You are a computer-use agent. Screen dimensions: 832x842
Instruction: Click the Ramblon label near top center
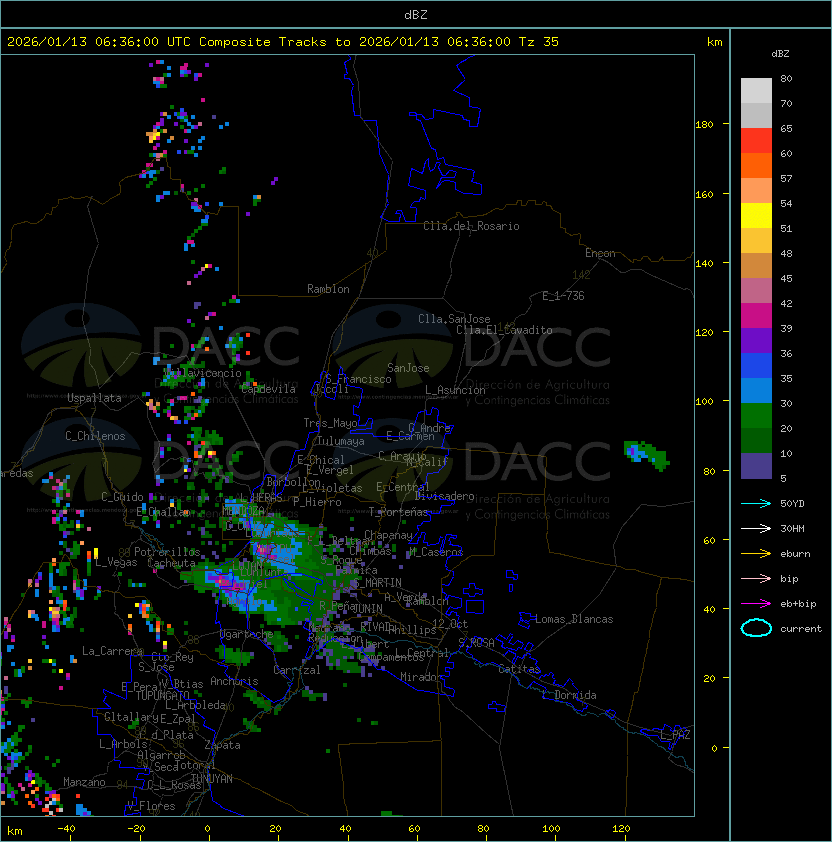tap(328, 289)
